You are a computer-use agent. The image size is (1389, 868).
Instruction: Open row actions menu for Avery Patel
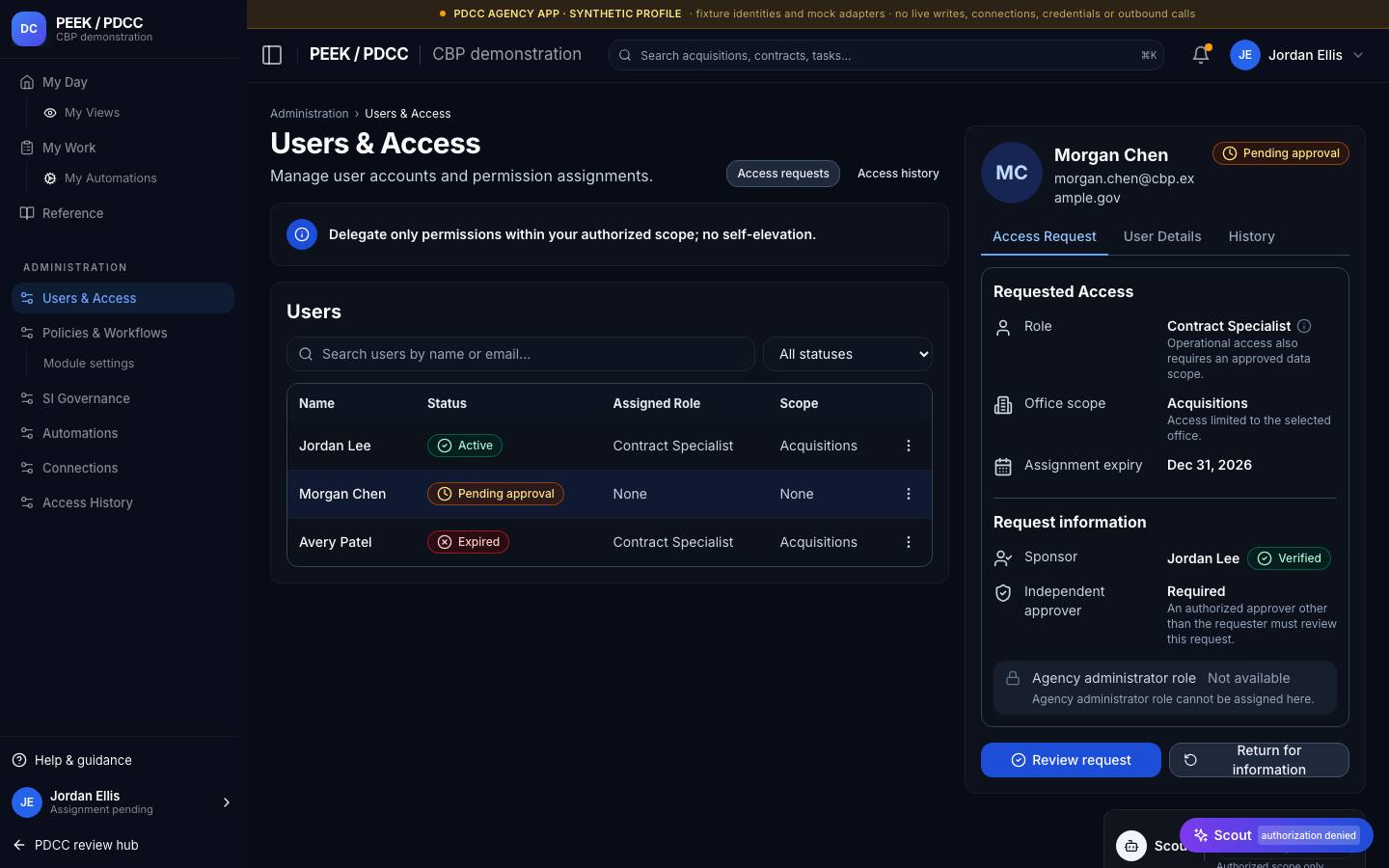click(908, 542)
